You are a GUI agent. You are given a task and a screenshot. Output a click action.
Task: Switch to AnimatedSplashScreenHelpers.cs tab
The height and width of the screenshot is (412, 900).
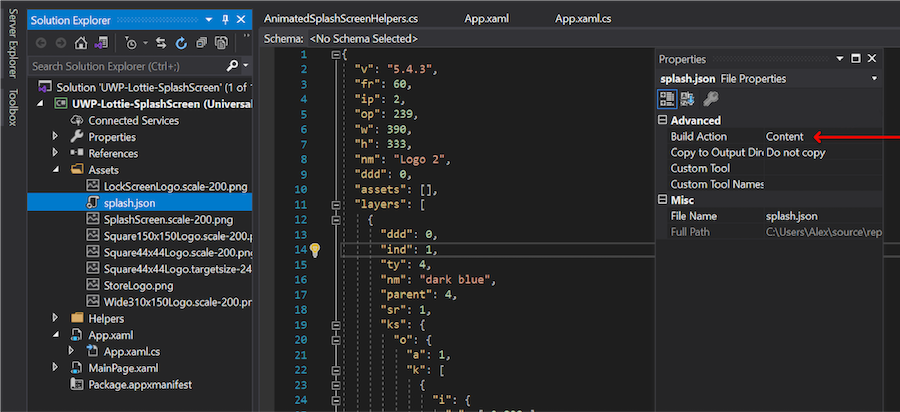(x=341, y=18)
